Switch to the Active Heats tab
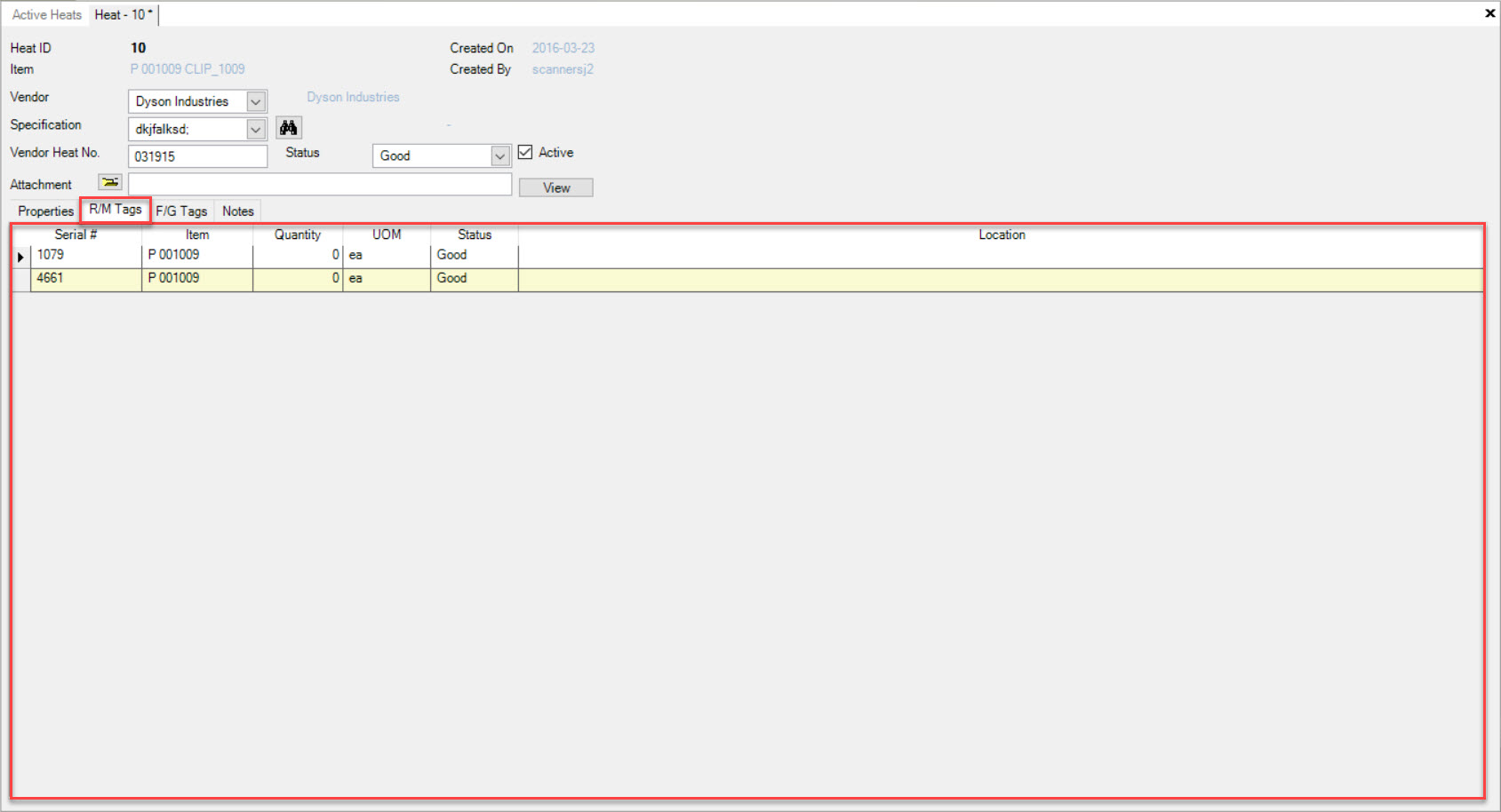The height and width of the screenshot is (812, 1501). 46,15
